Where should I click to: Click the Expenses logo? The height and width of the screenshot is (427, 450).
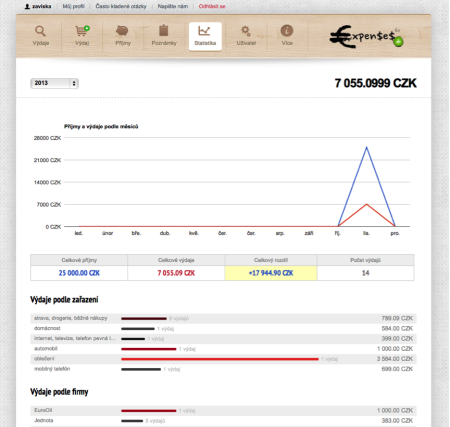pos(366,37)
